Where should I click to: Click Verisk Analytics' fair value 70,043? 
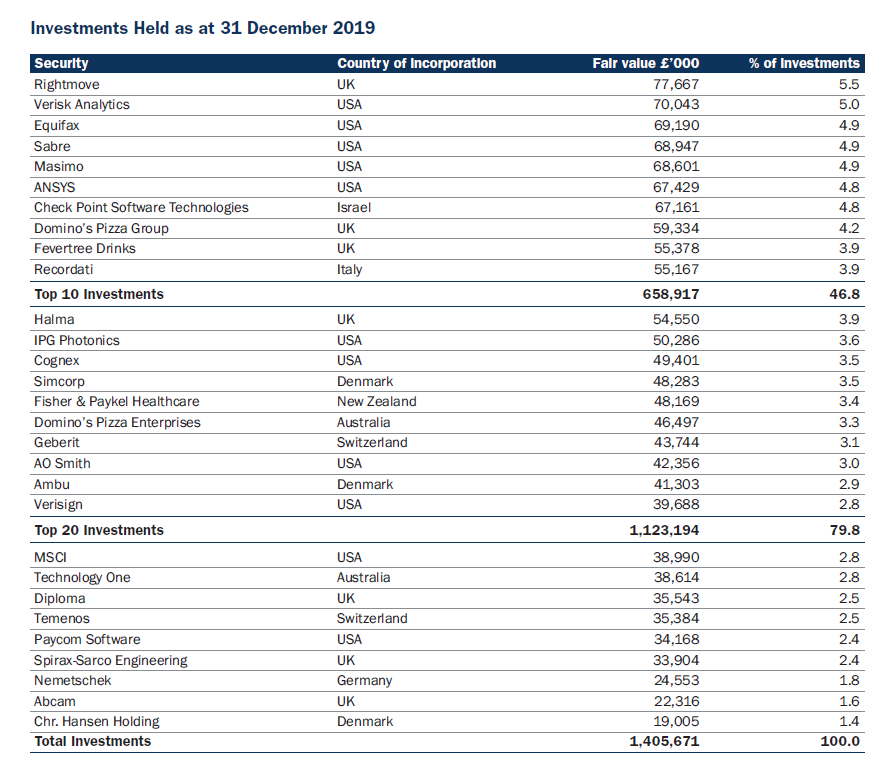tap(676, 104)
